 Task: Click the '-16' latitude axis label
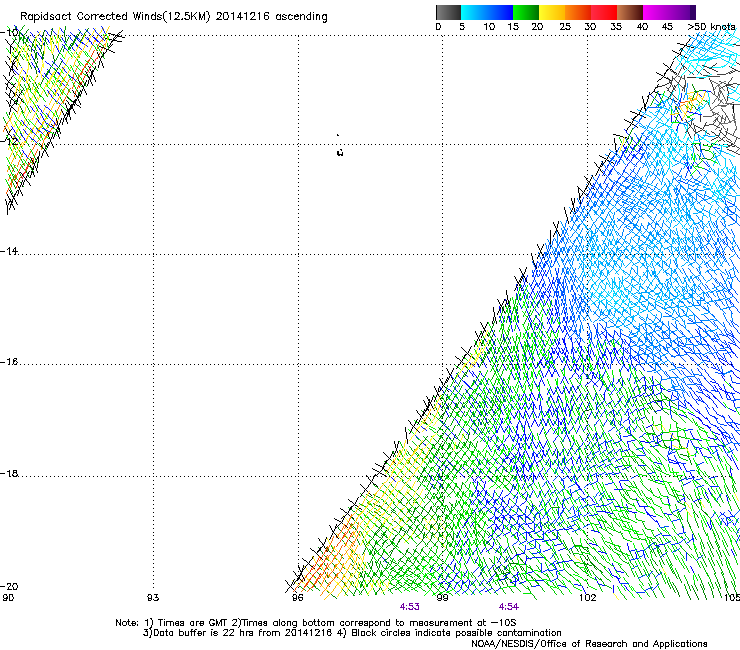click(9, 362)
